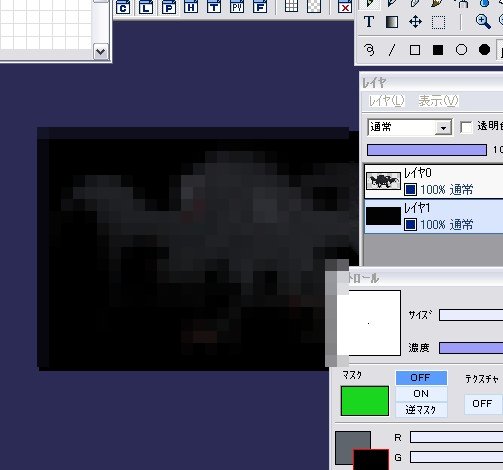Click the T panel toolbar icon
This screenshot has height=470, width=503.
coord(214,7)
